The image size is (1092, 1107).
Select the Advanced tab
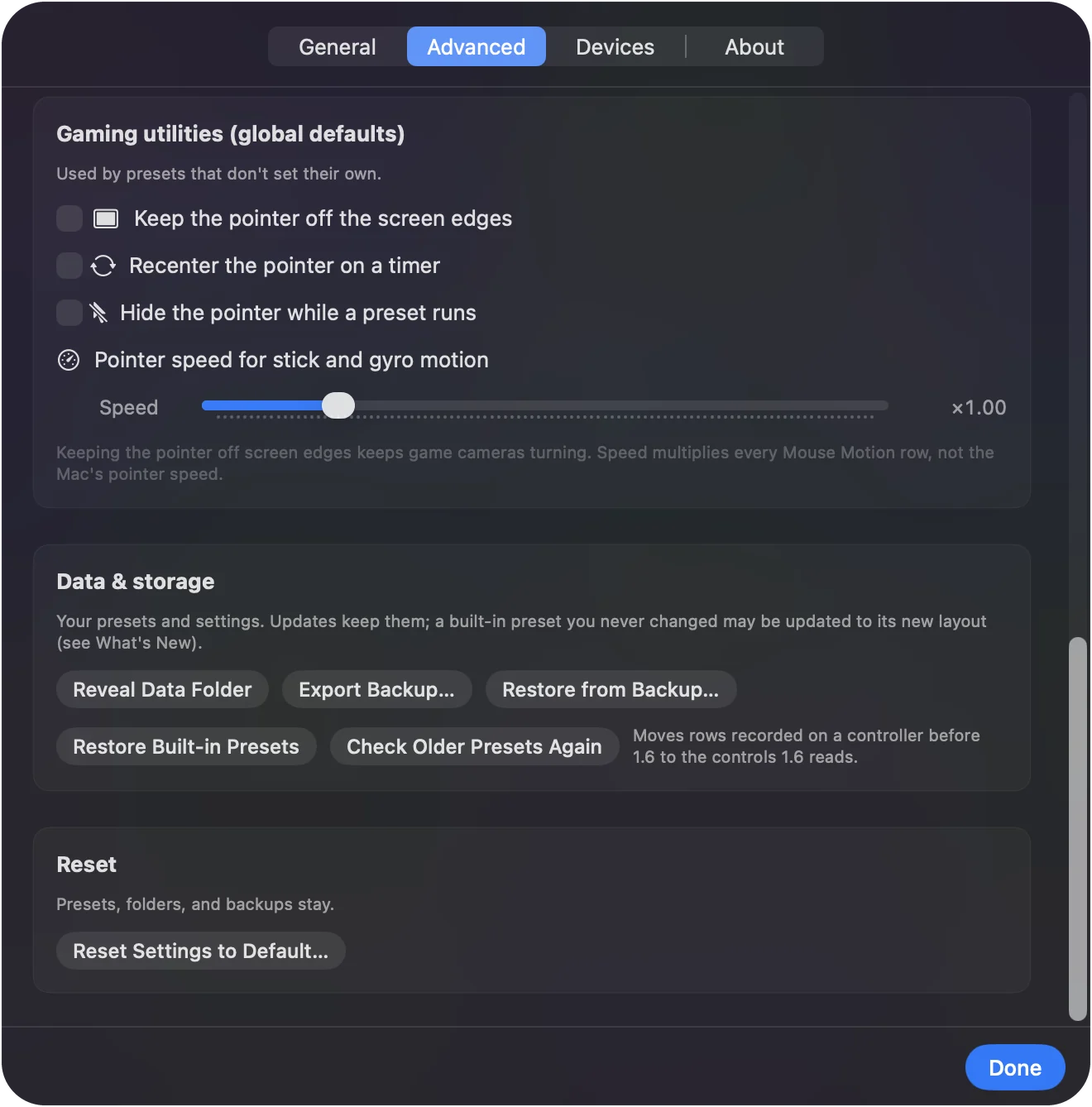(477, 46)
